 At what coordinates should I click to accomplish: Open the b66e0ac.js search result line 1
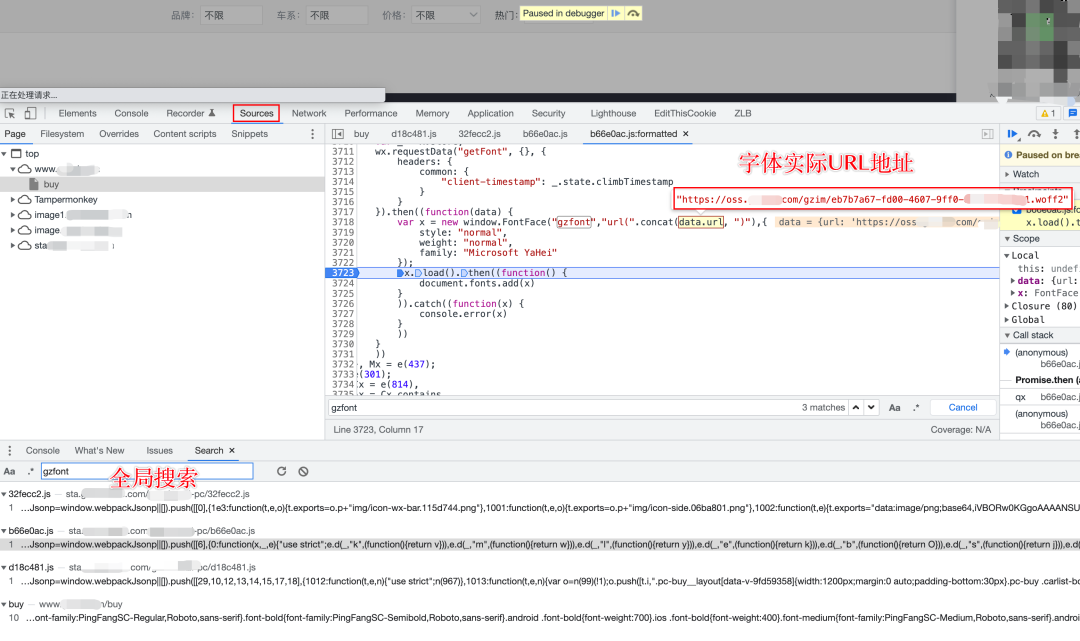[x=540, y=545]
